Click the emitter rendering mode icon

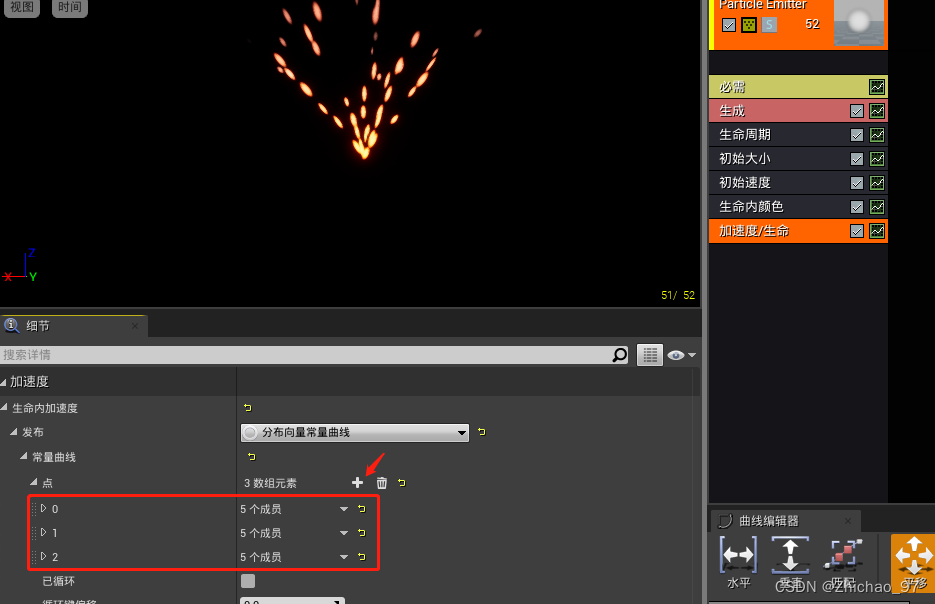coord(749,25)
